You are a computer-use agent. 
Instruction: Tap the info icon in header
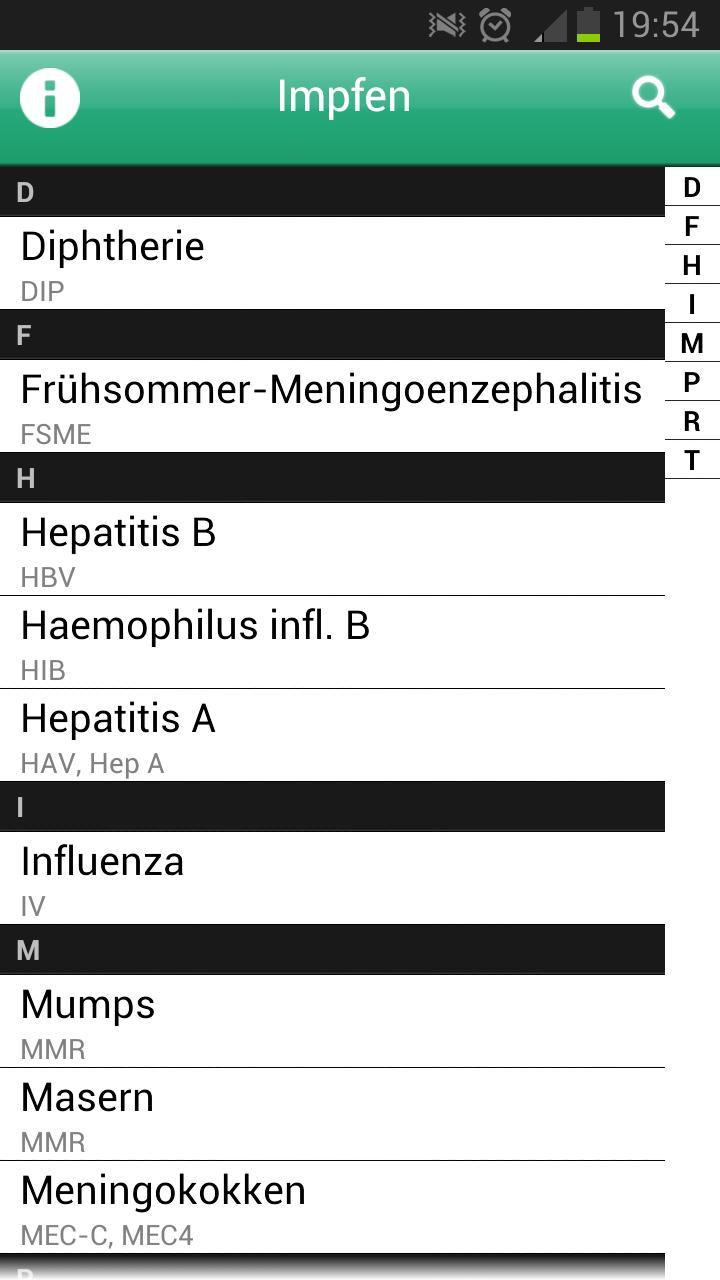click(x=49, y=98)
